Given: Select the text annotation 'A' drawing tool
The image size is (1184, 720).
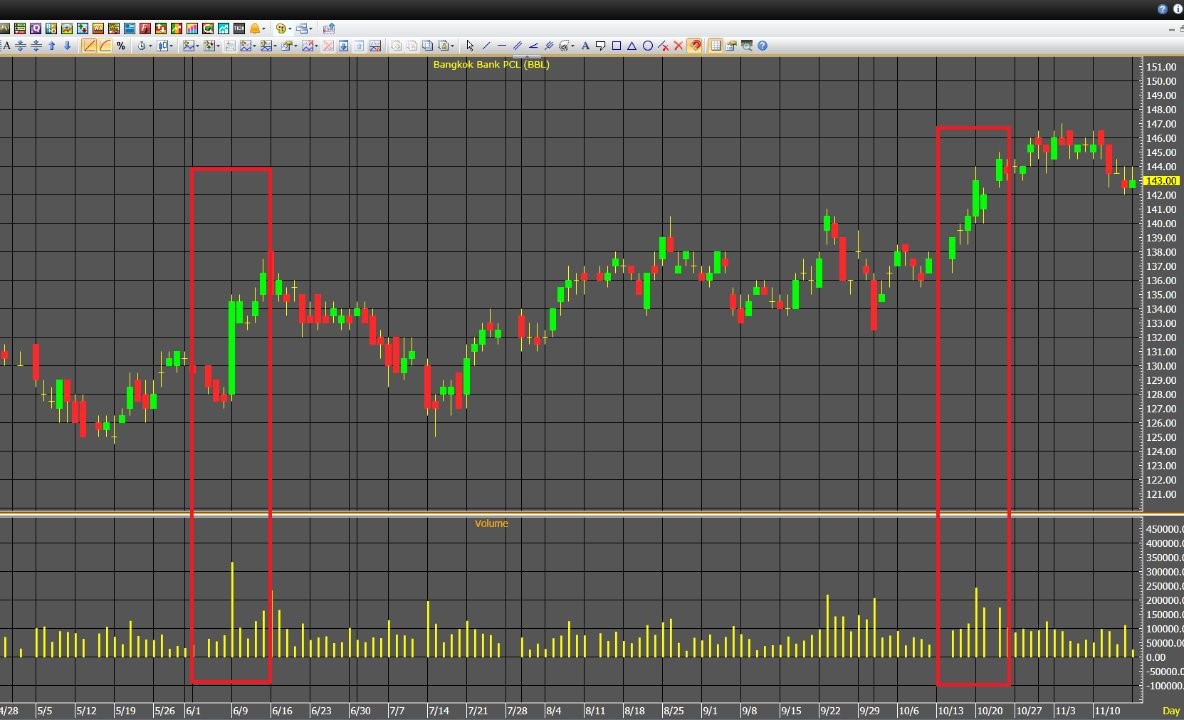Looking at the screenshot, I should tap(586, 46).
